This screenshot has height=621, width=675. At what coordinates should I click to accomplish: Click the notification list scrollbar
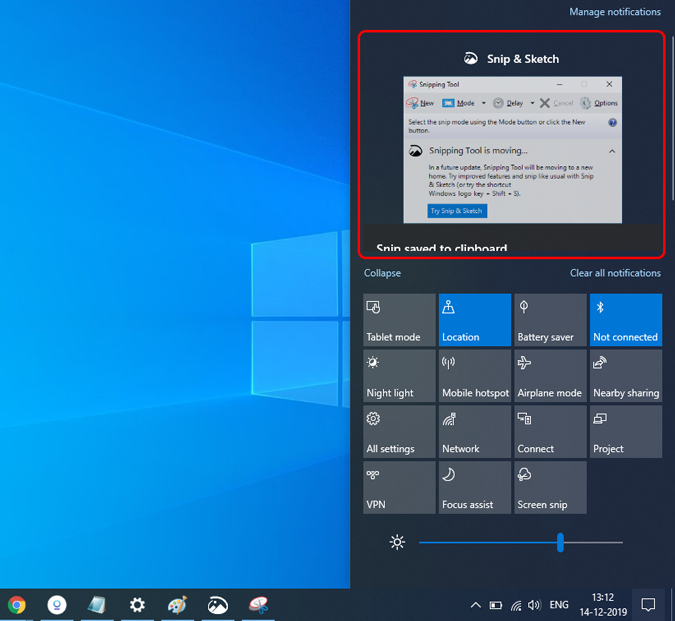click(672, 118)
